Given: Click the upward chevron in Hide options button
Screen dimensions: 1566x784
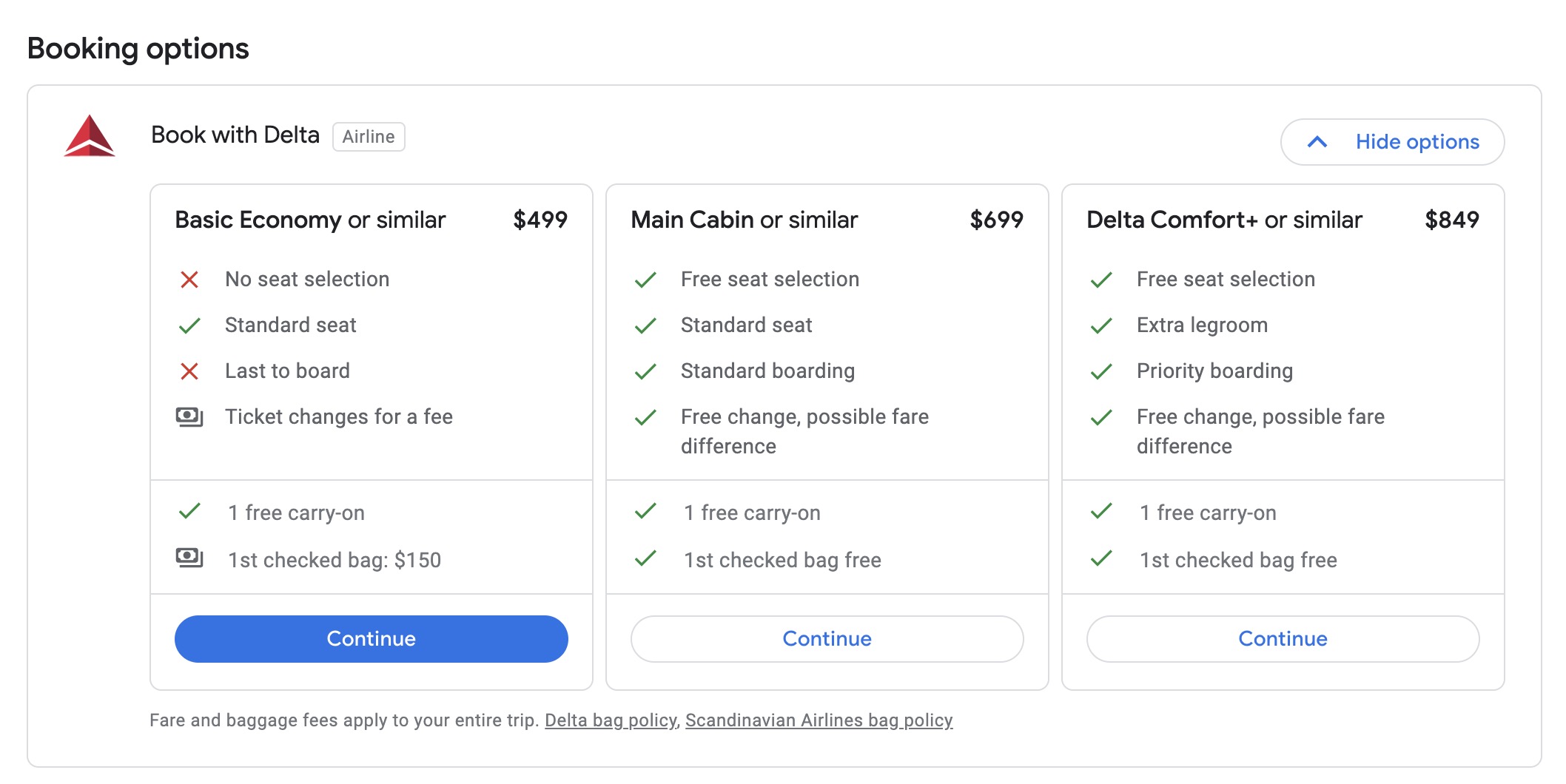Looking at the screenshot, I should point(1319,142).
